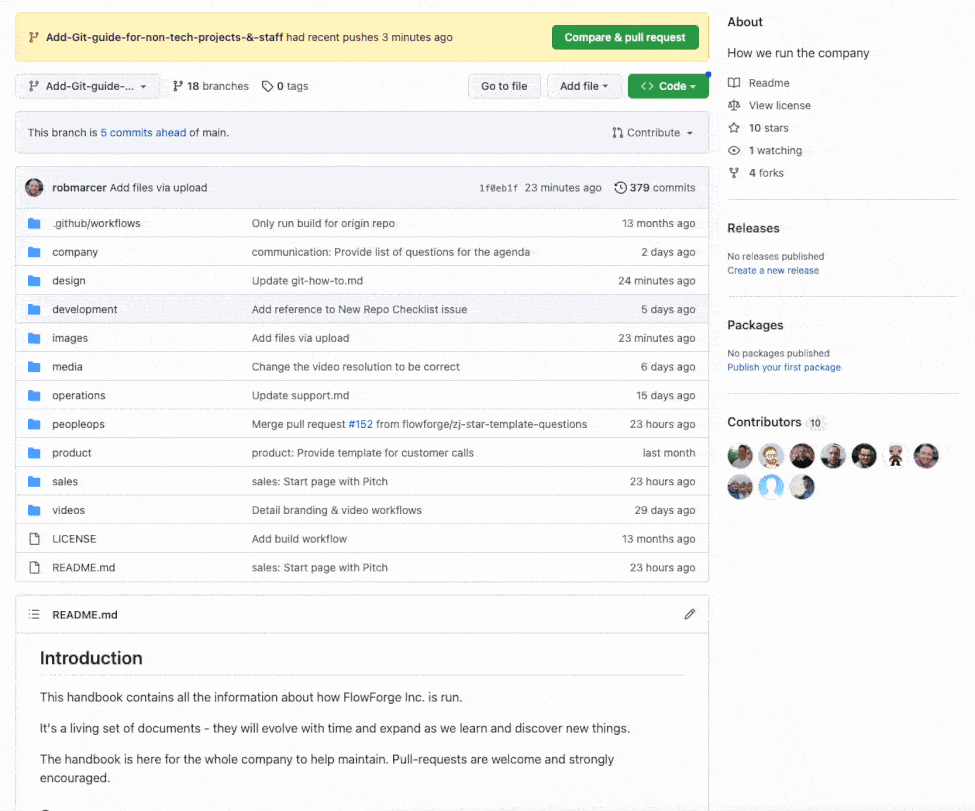The image size is (975, 811).
Task: Open the Add-Git-guide branch selector
Action: 86,86
